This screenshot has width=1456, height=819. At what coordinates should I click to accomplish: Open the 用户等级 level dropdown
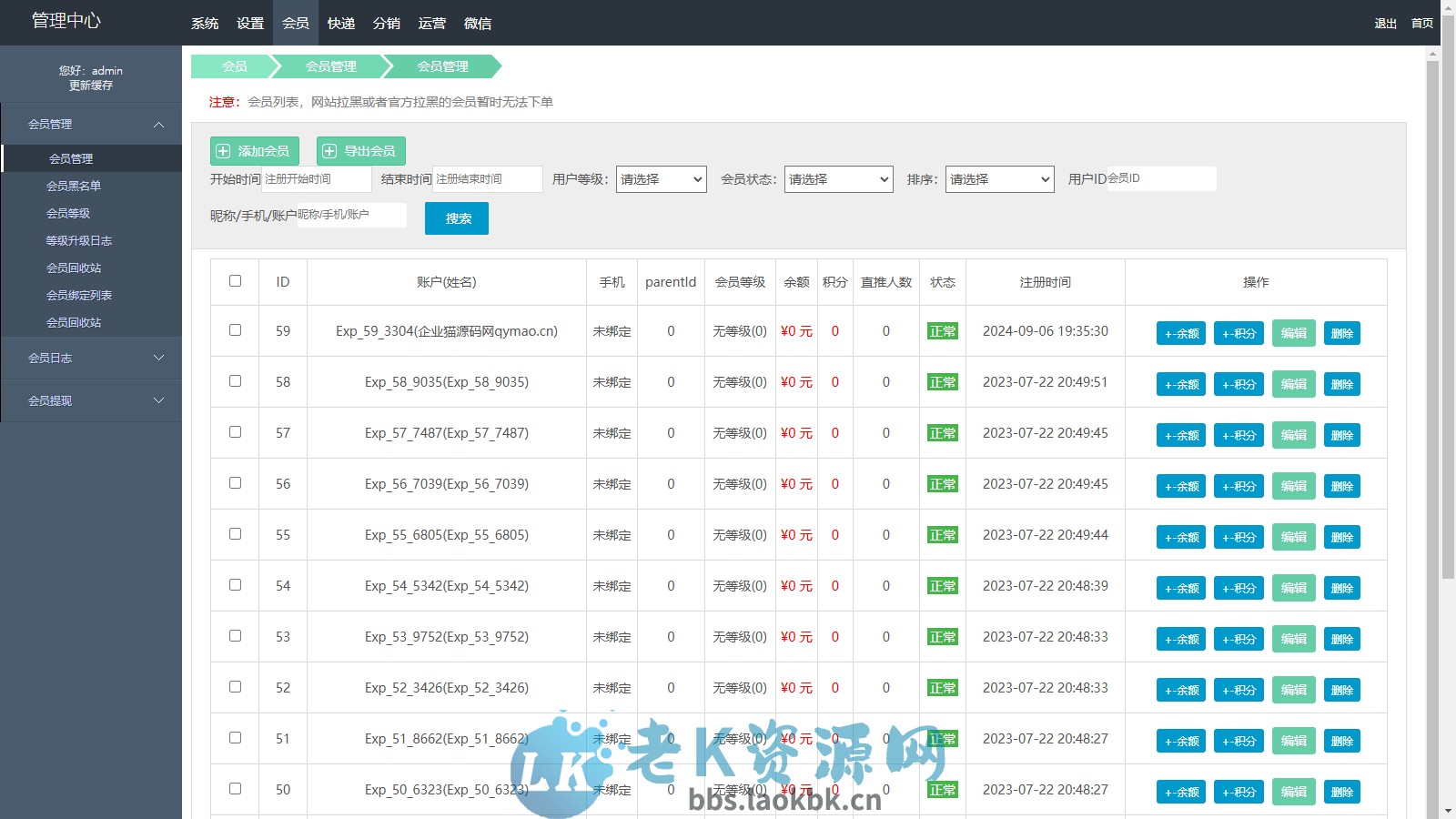(661, 179)
